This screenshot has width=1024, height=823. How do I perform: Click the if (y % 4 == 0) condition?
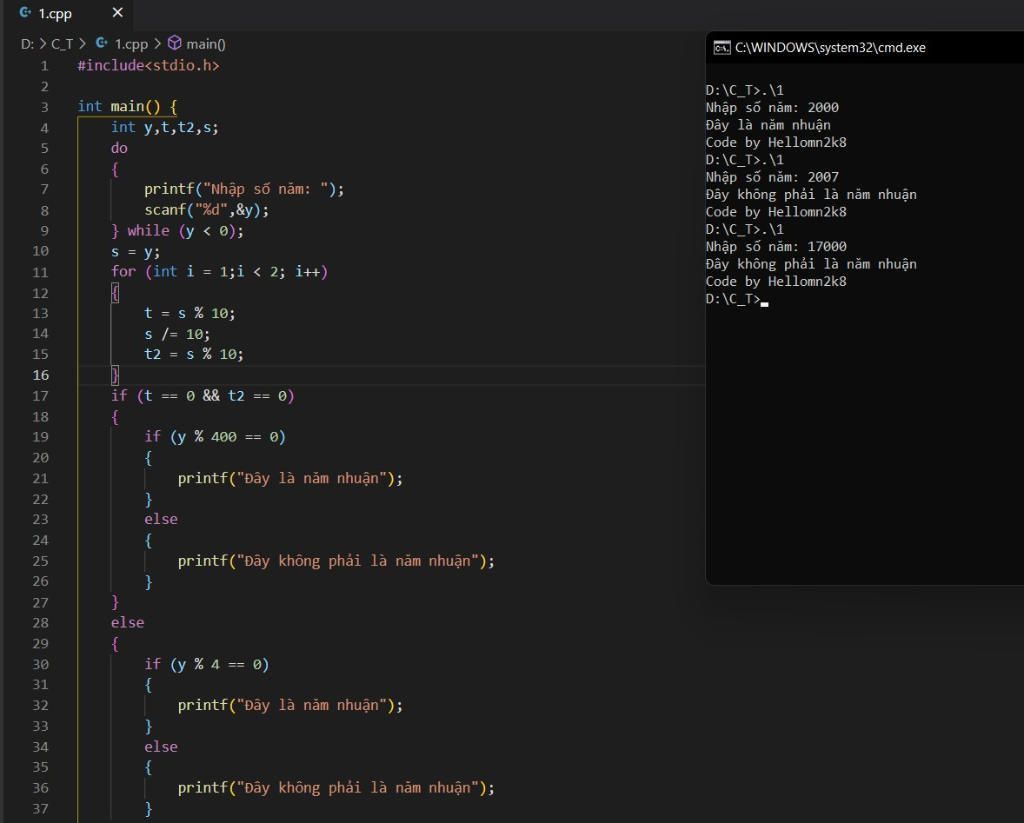tap(206, 664)
